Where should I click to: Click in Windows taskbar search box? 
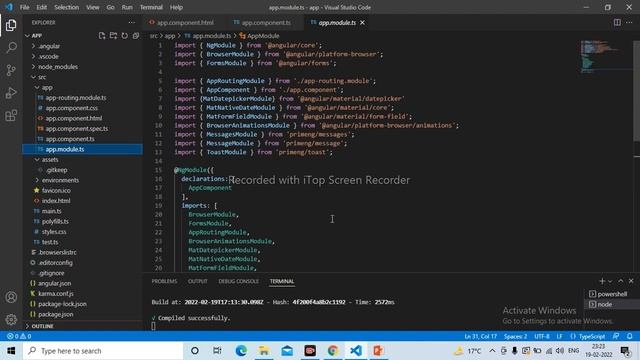point(103,351)
